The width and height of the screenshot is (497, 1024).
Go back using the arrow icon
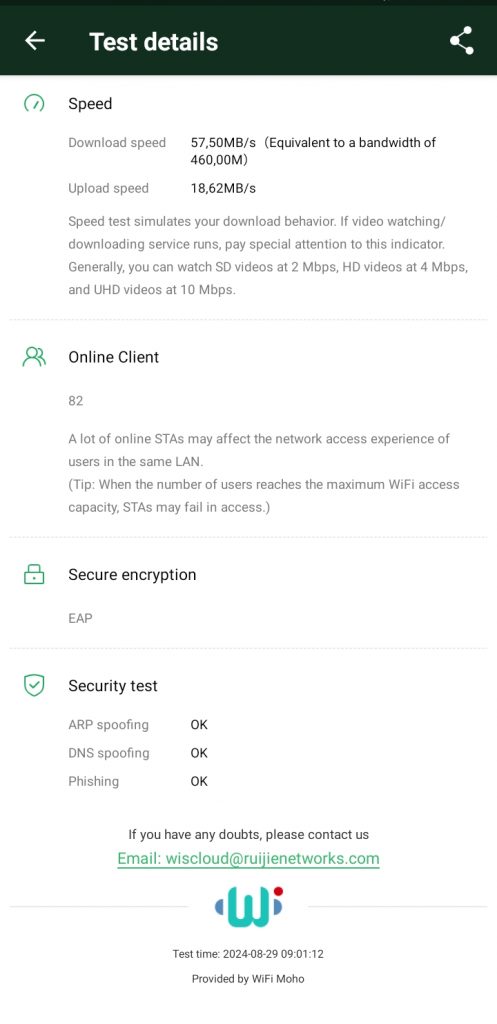[x=35, y=40]
